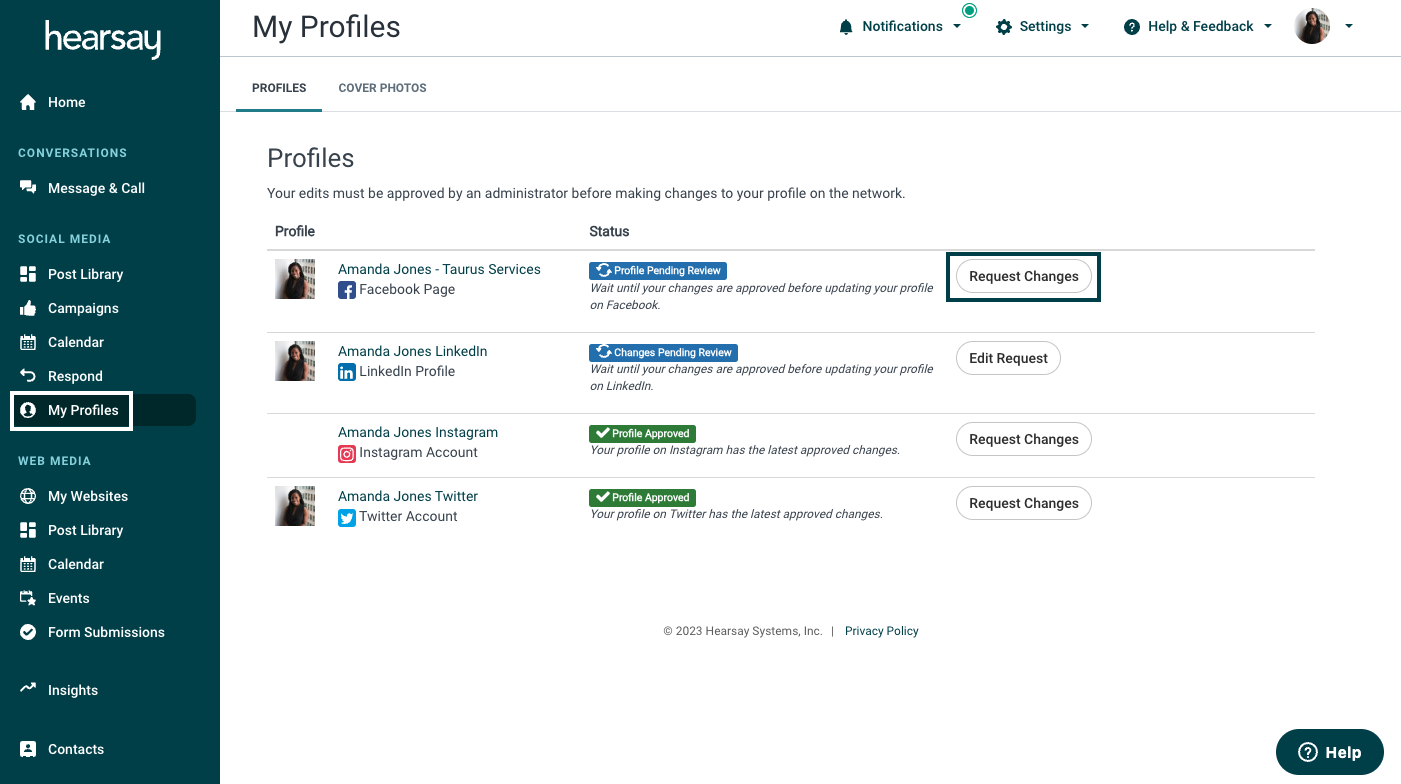The width and height of the screenshot is (1401, 784).
Task: Switch to the Cover Photos tab
Action: point(382,88)
